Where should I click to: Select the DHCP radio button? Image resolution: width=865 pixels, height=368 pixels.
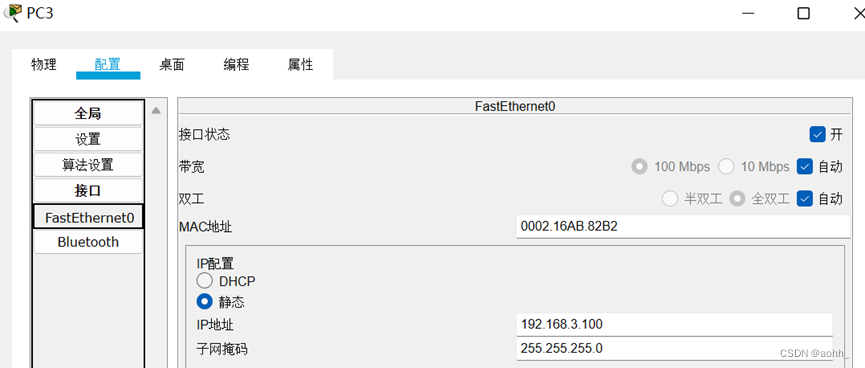click(205, 281)
